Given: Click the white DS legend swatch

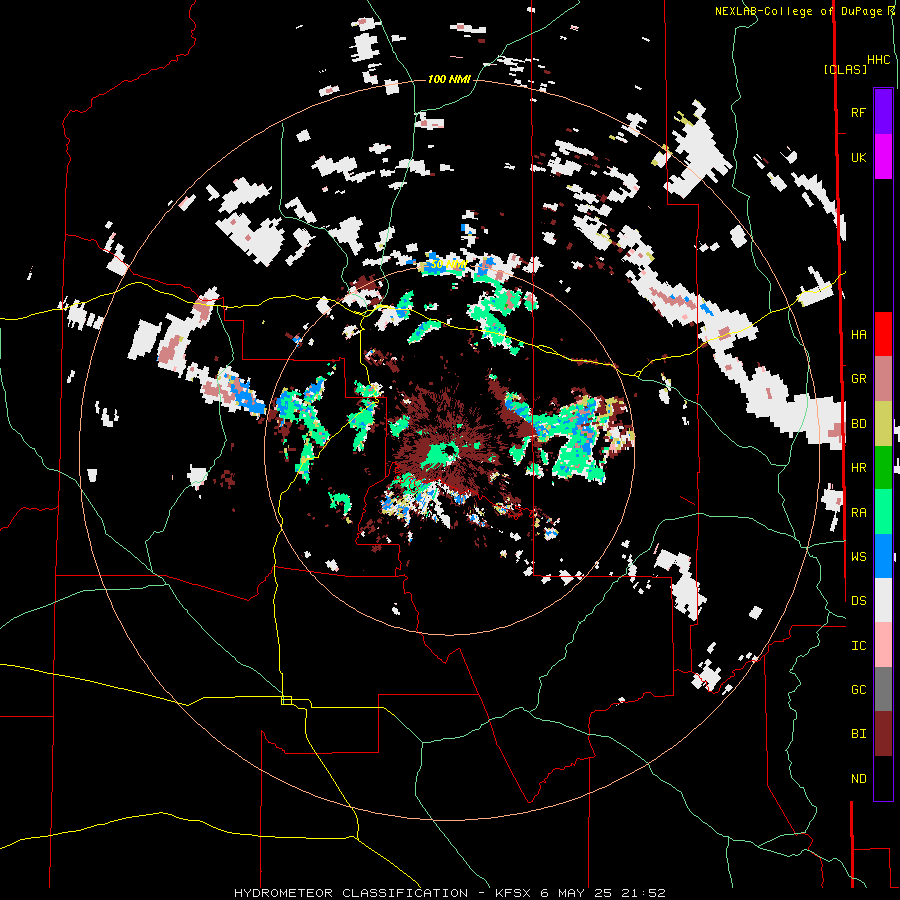Looking at the screenshot, I should (x=883, y=600).
